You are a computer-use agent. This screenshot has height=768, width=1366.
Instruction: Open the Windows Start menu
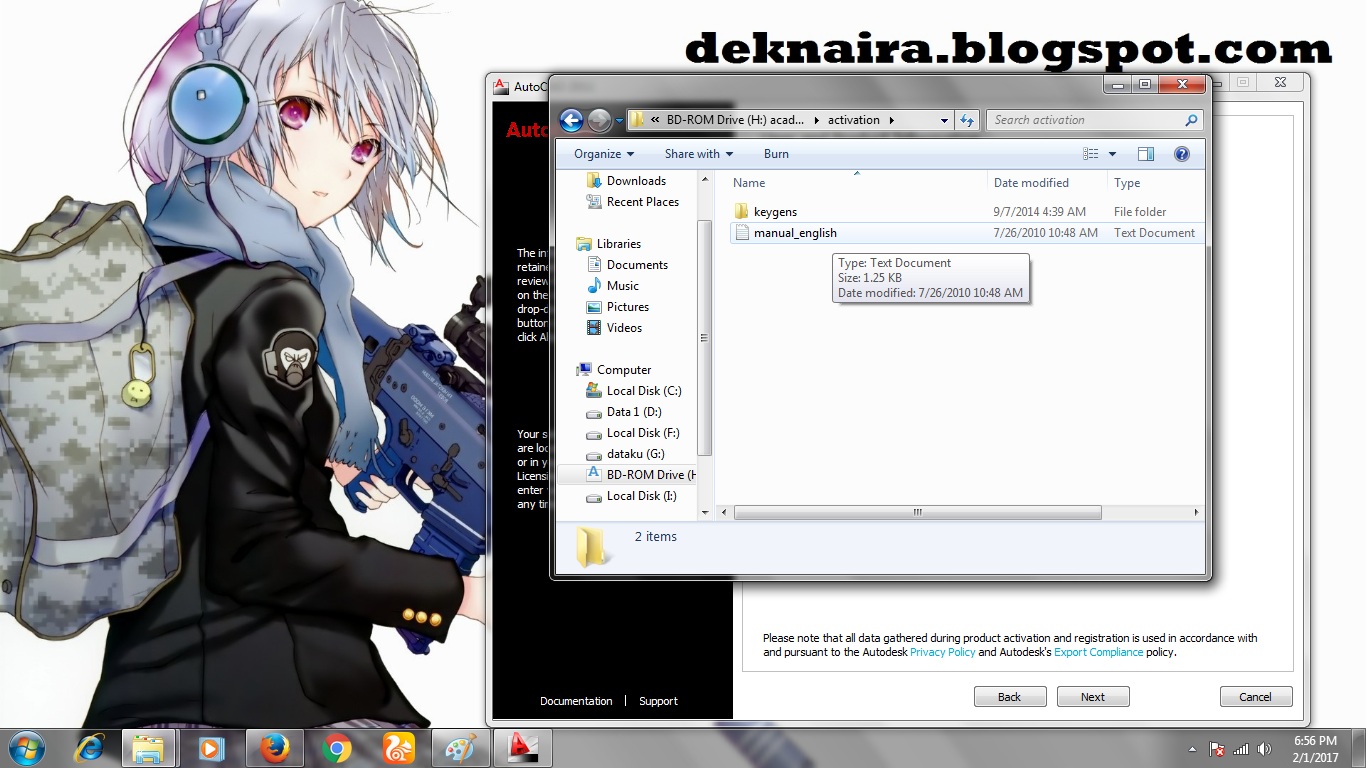24,748
